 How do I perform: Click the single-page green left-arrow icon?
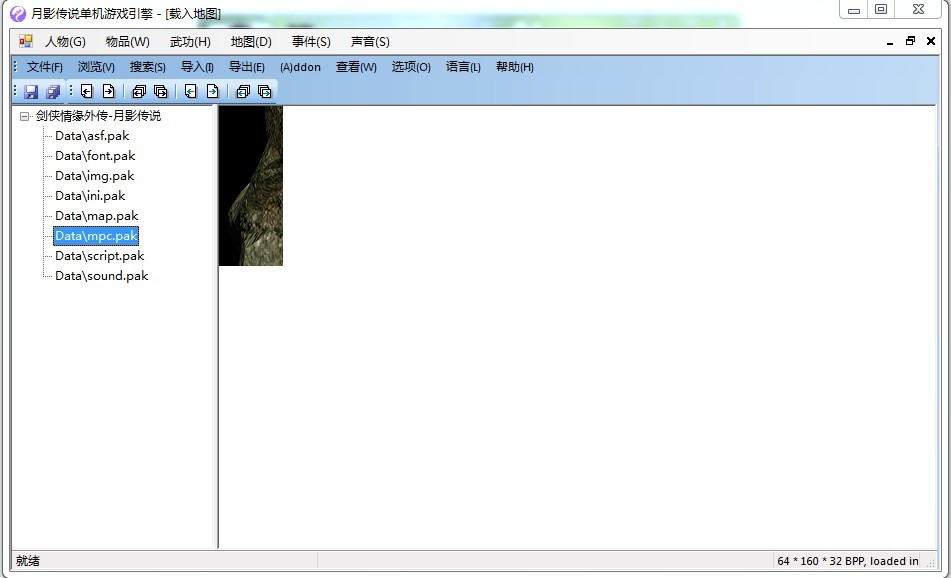click(x=190, y=92)
